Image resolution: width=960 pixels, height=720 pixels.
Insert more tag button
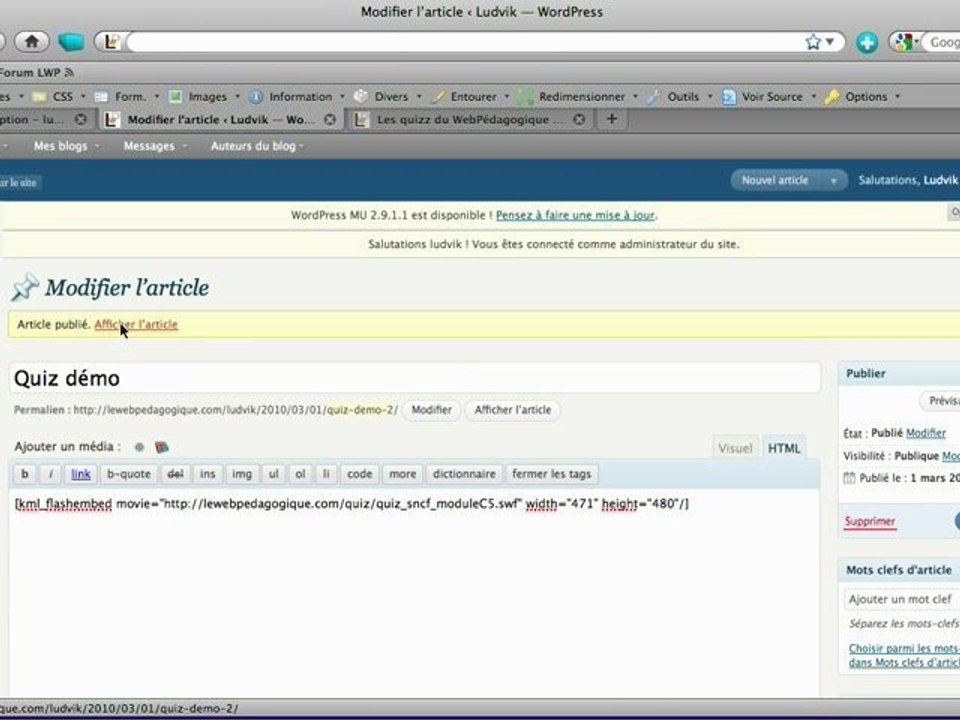402,474
